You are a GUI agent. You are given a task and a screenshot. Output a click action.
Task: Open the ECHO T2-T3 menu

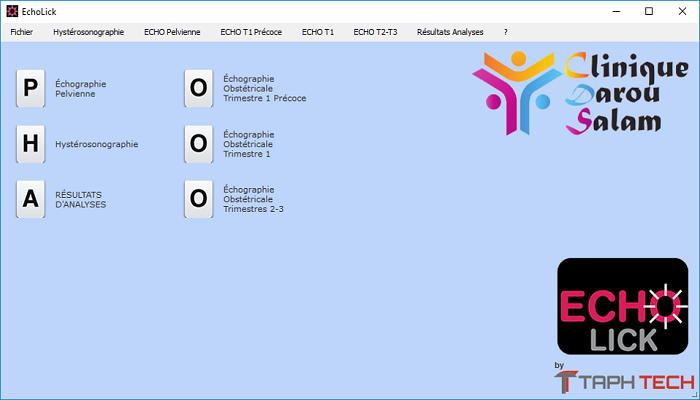point(375,32)
